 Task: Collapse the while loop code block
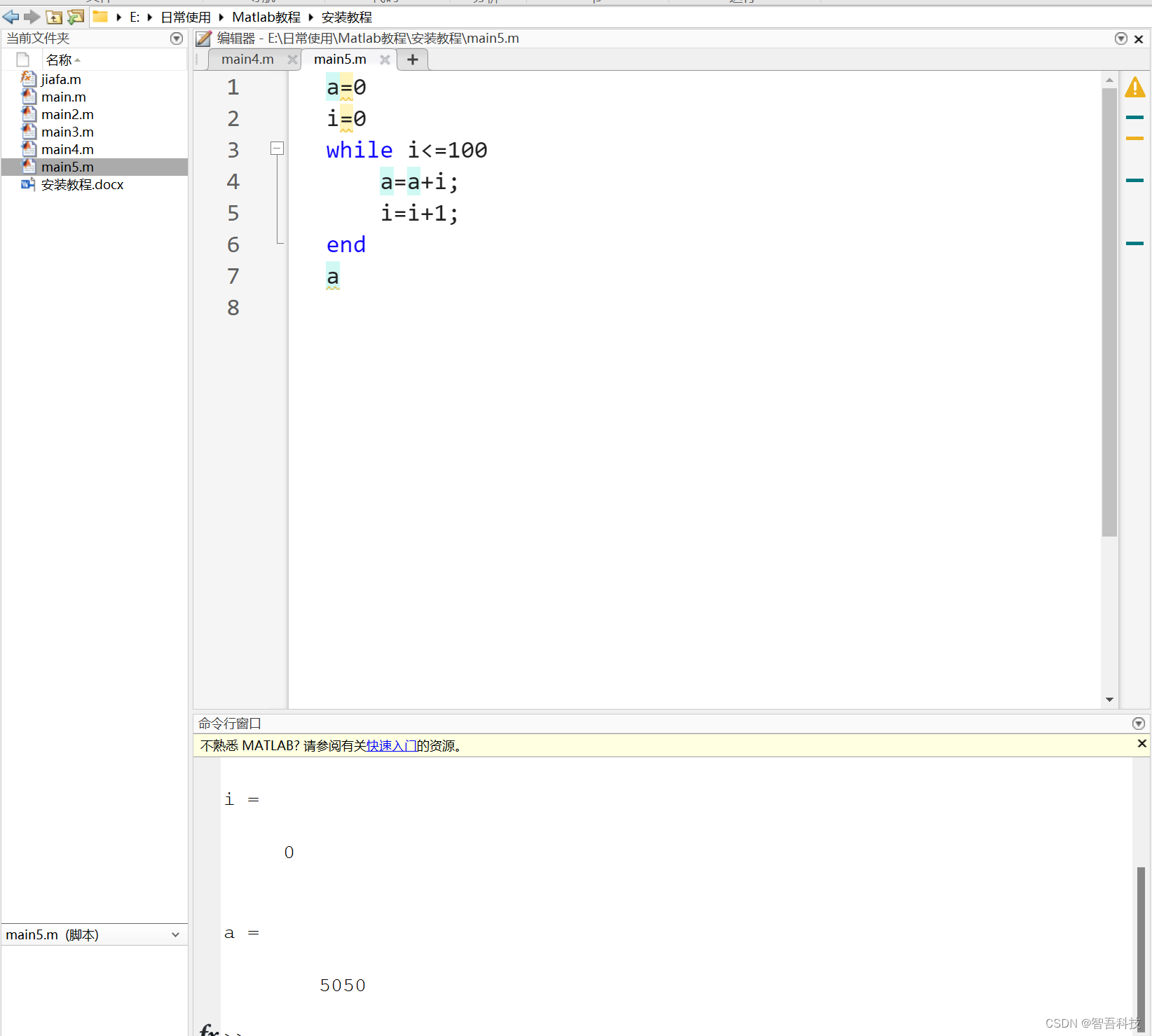pyautogui.click(x=277, y=148)
